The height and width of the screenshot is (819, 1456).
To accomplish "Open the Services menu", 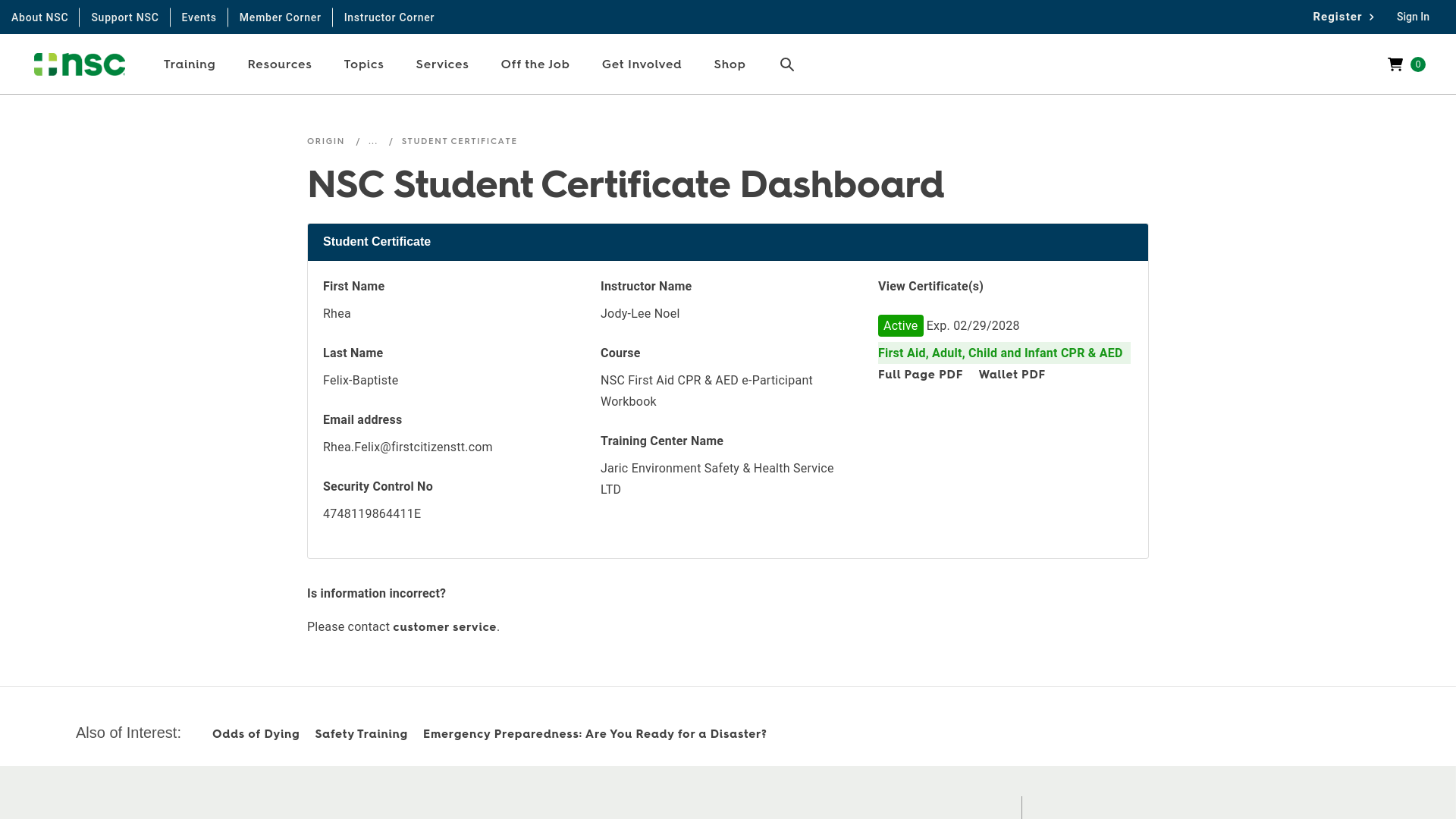I will (x=442, y=64).
